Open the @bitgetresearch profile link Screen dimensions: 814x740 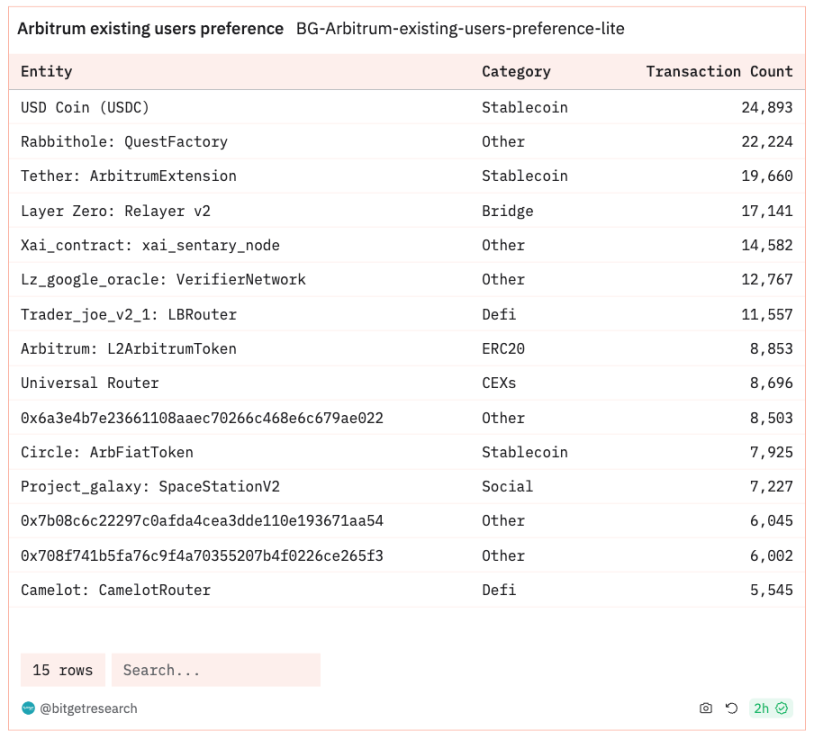tap(88, 708)
